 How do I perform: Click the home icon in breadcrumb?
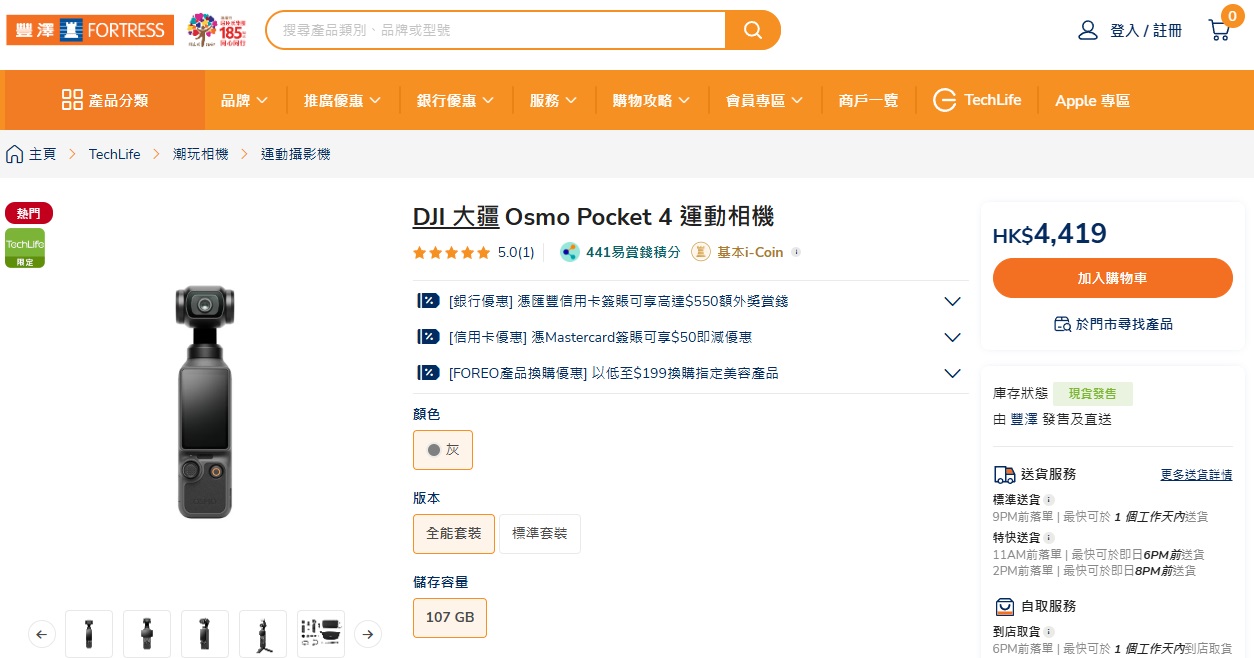tap(15, 154)
